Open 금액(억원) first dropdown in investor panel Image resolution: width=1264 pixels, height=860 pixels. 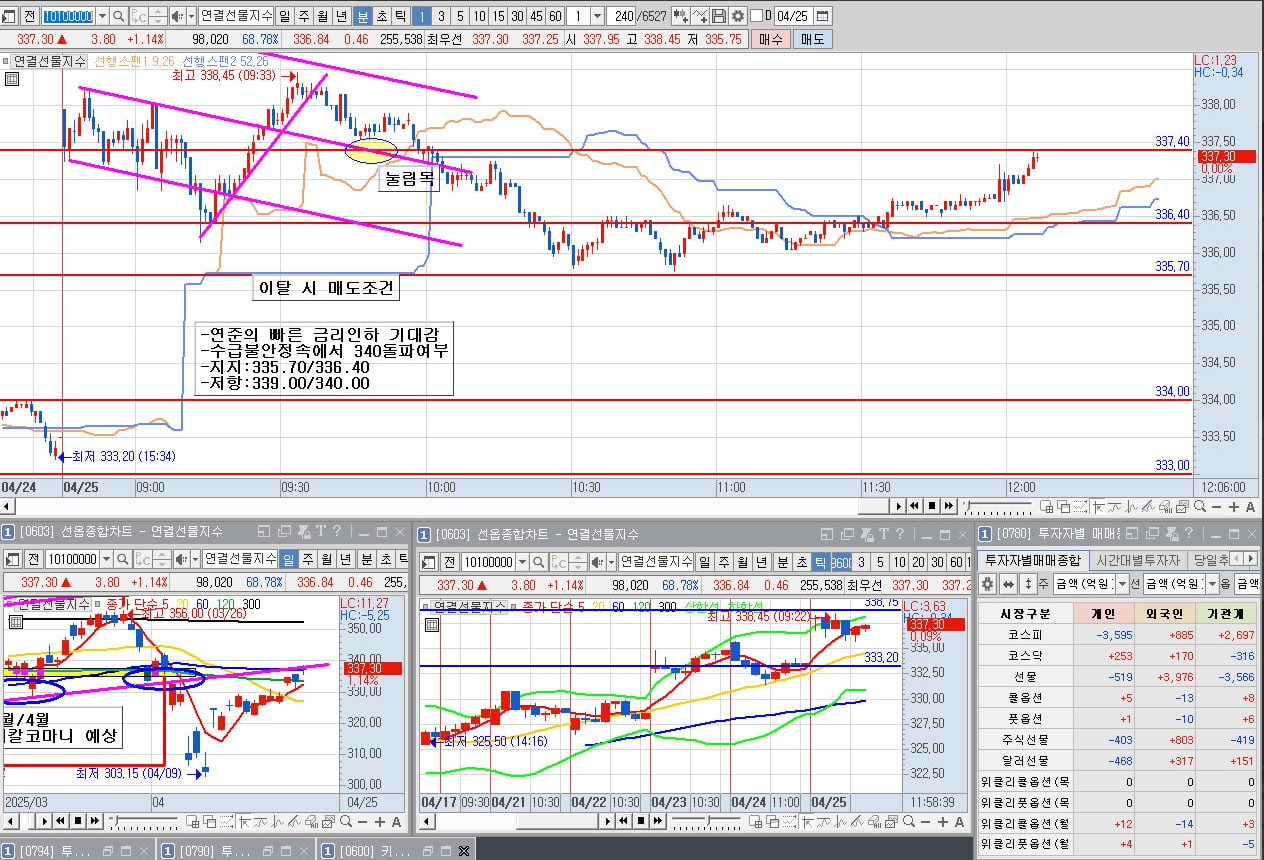tap(1122, 583)
